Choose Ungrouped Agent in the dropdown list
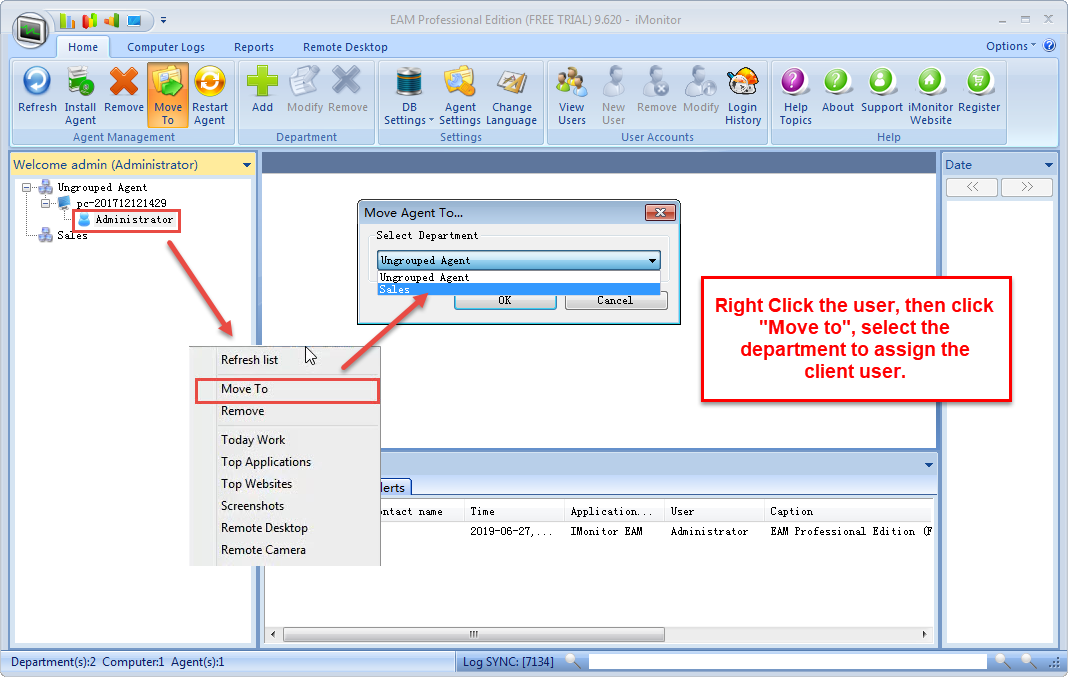Viewport: 1068px width, 677px height. [x=518, y=277]
